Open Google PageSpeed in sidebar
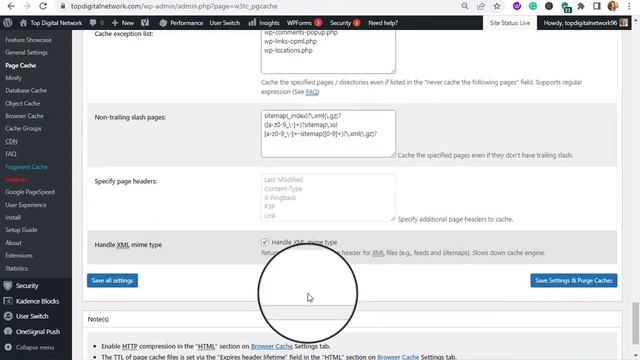 tap(30, 192)
